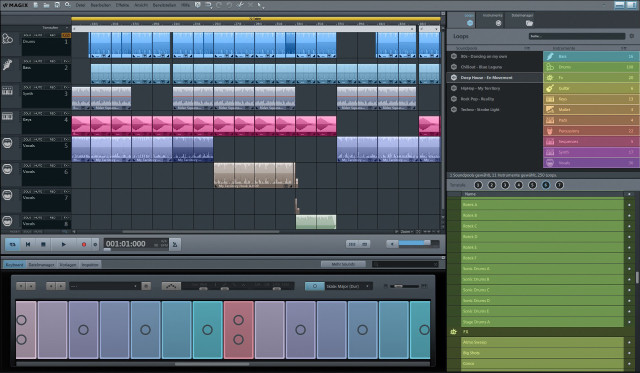The image size is (640, 373).
Task: Open the Bearbeiten menu
Action: [100, 5]
